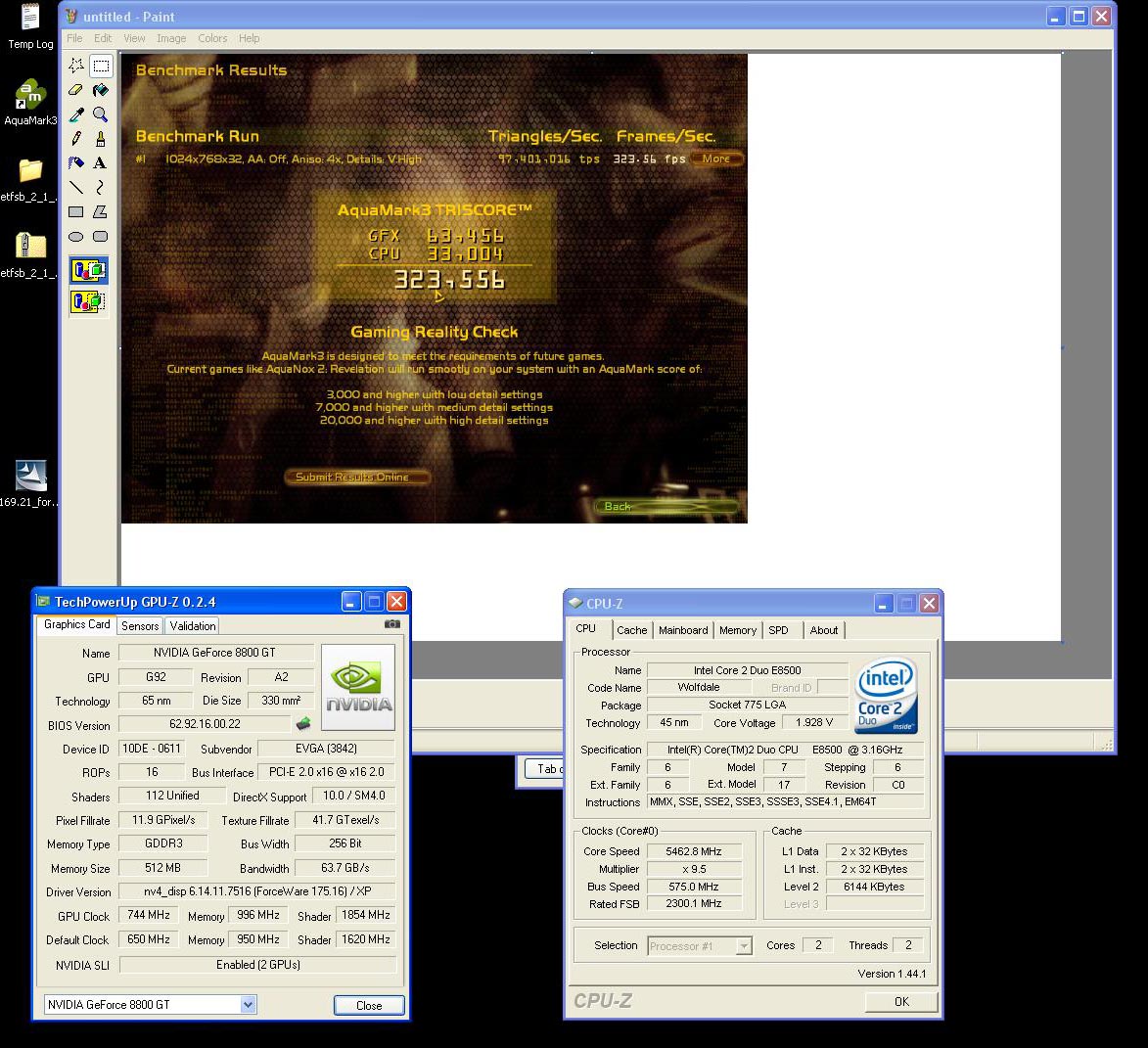Open the Temp Log desktop file
The height and width of the screenshot is (1048, 1148).
(x=30, y=26)
